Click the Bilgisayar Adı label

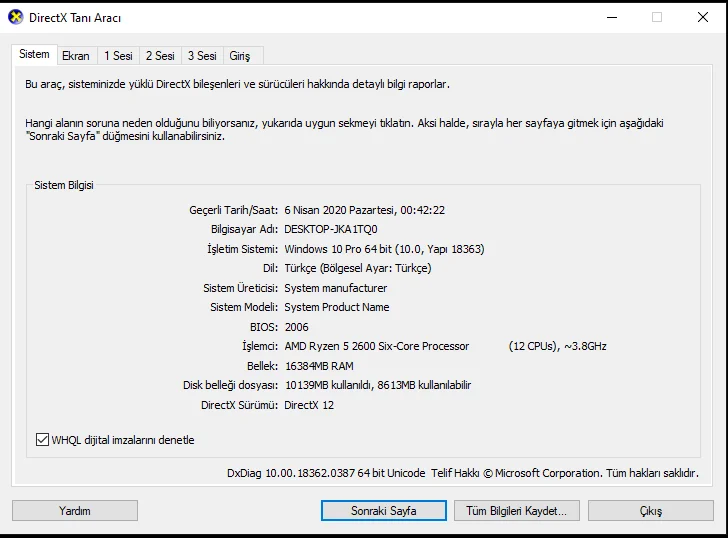pos(244,229)
